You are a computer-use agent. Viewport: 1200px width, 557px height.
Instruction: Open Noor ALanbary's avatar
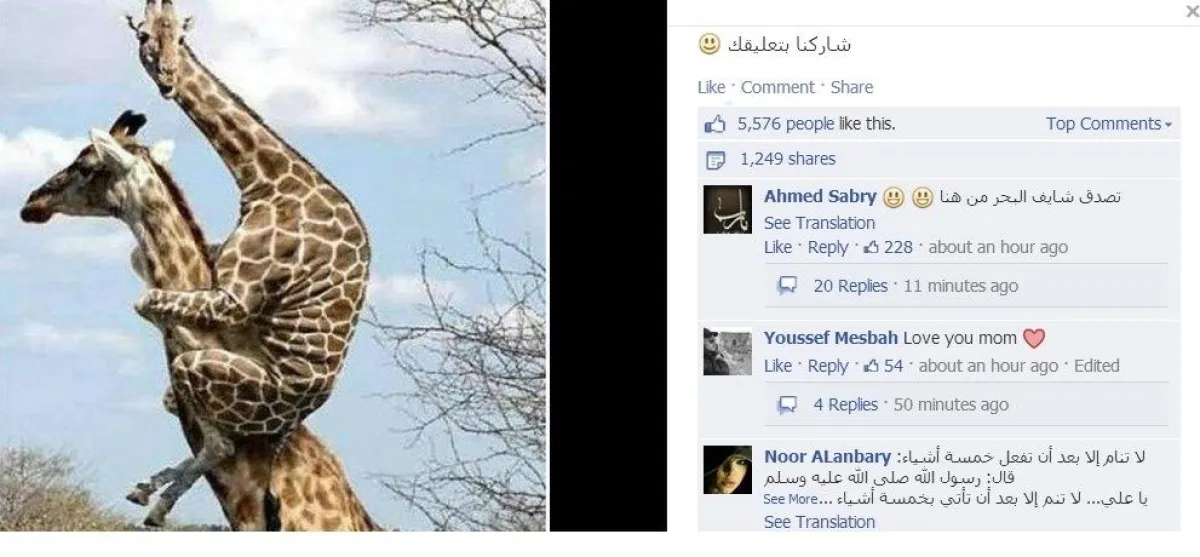(727, 470)
